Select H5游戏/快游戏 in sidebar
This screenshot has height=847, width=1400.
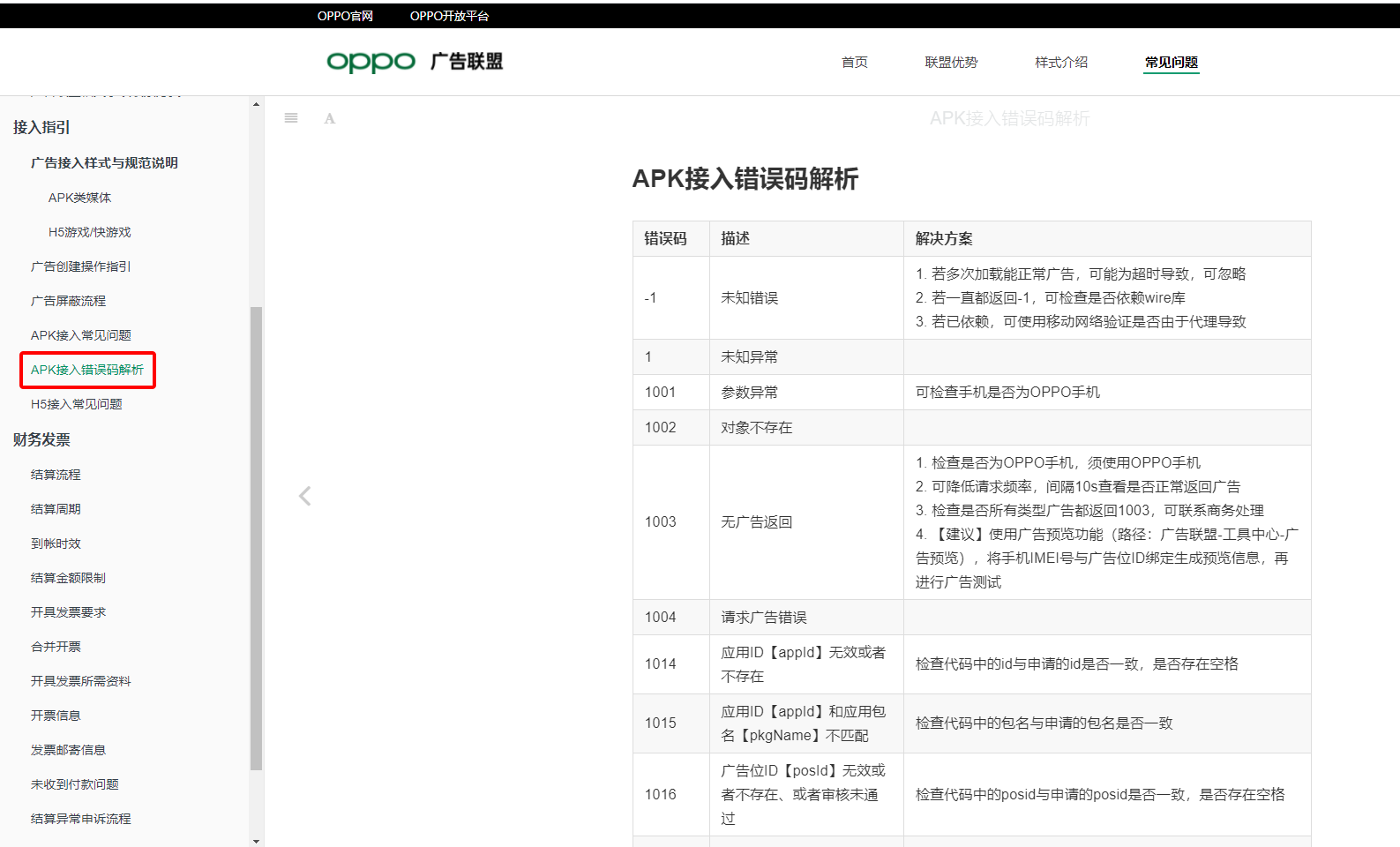tap(89, 232)
